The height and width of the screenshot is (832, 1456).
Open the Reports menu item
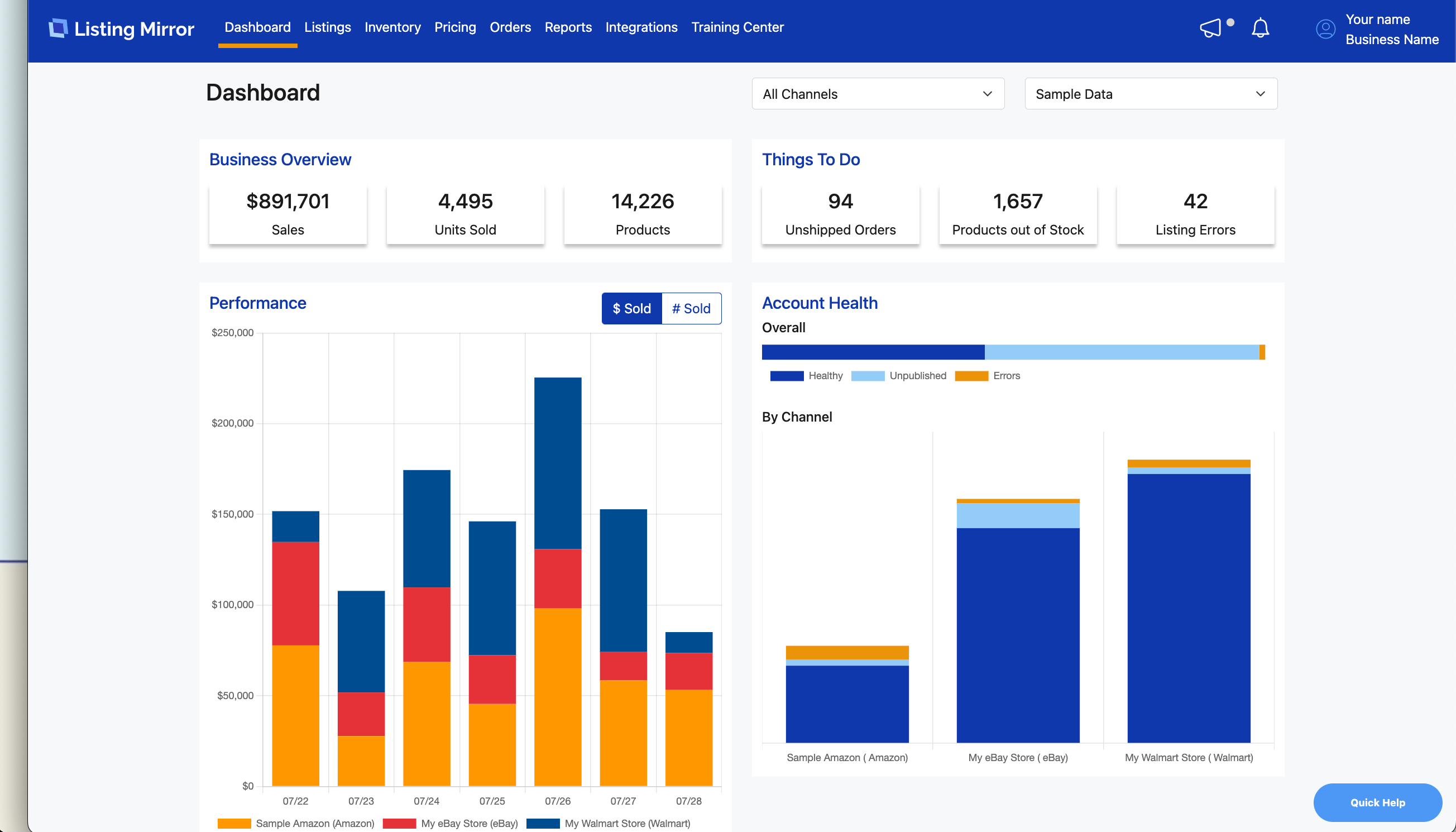click(568, 27)
